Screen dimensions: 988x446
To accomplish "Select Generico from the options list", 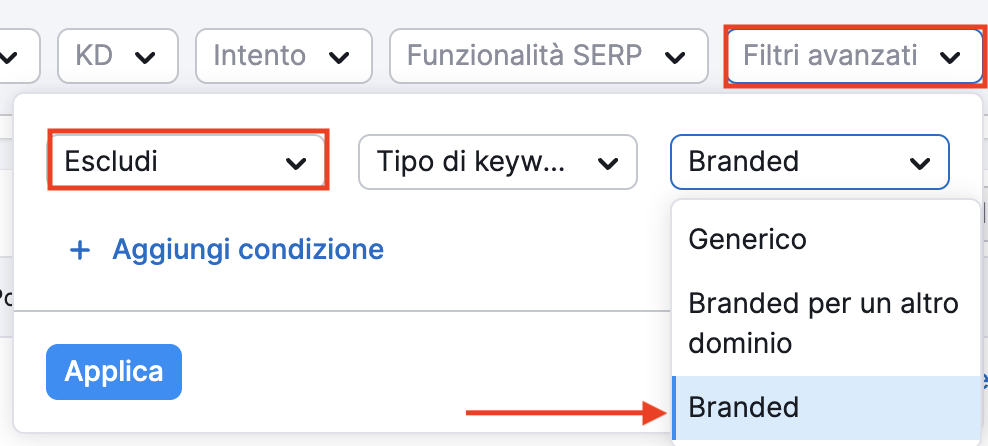I will click(747, 239).
